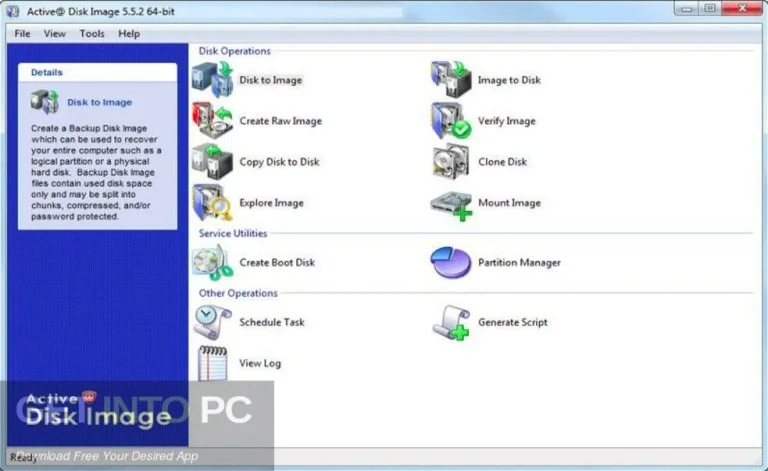Image resolution: width=768 pixels, height=471 pixels.
Task: Click the Partition Manager pie chart icon
Action: 451,262
